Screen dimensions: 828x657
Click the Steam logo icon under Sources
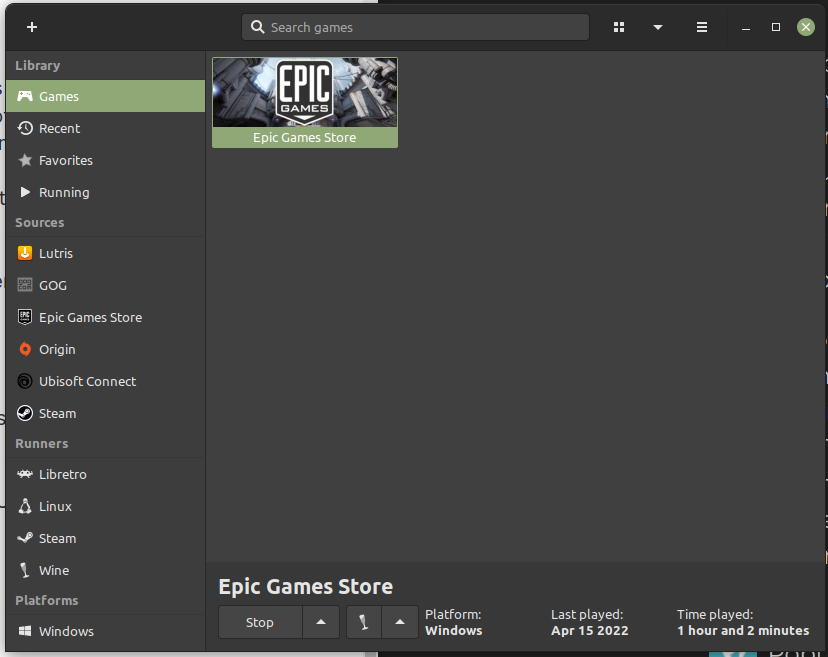25,413
